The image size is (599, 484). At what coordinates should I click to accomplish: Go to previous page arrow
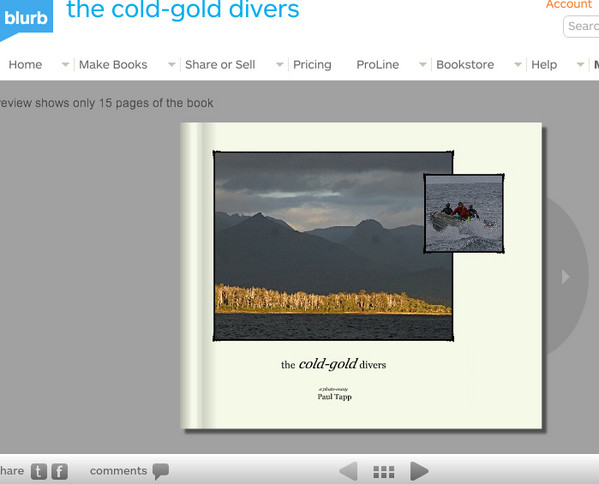[348, 471]
